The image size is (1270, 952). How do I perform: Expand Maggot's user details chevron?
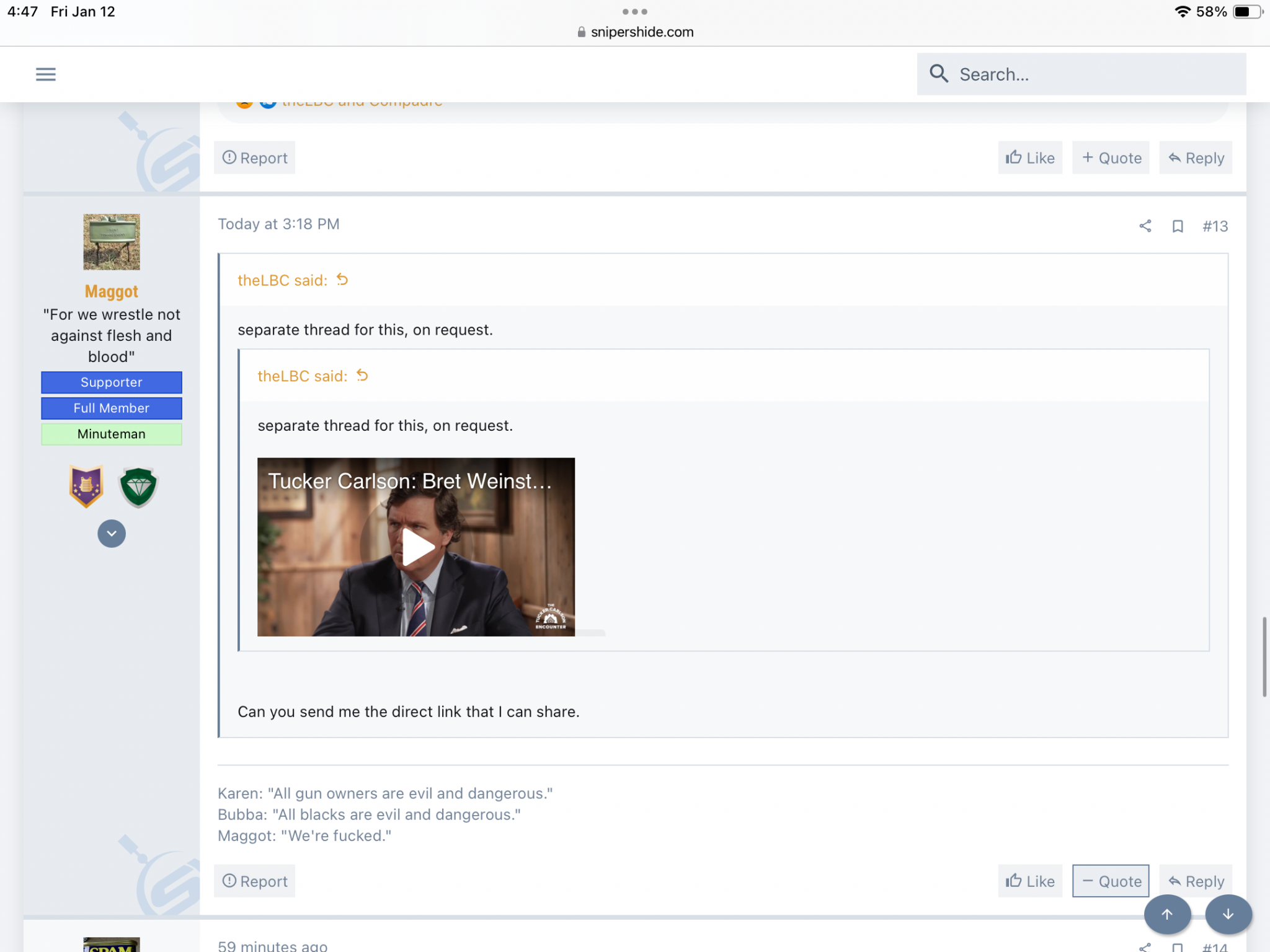tap(112, 534)
